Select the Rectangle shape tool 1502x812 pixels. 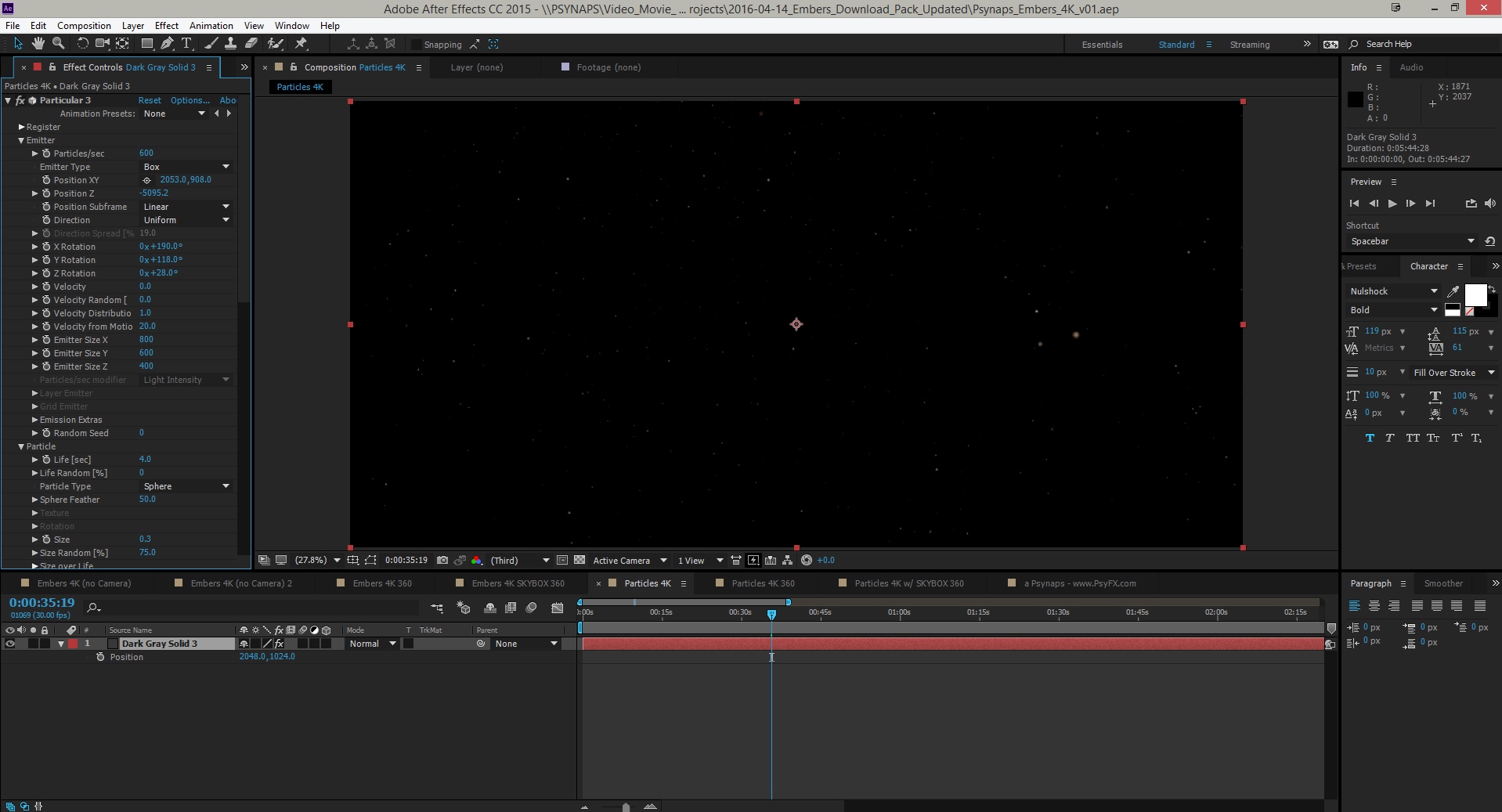point(146,44)
